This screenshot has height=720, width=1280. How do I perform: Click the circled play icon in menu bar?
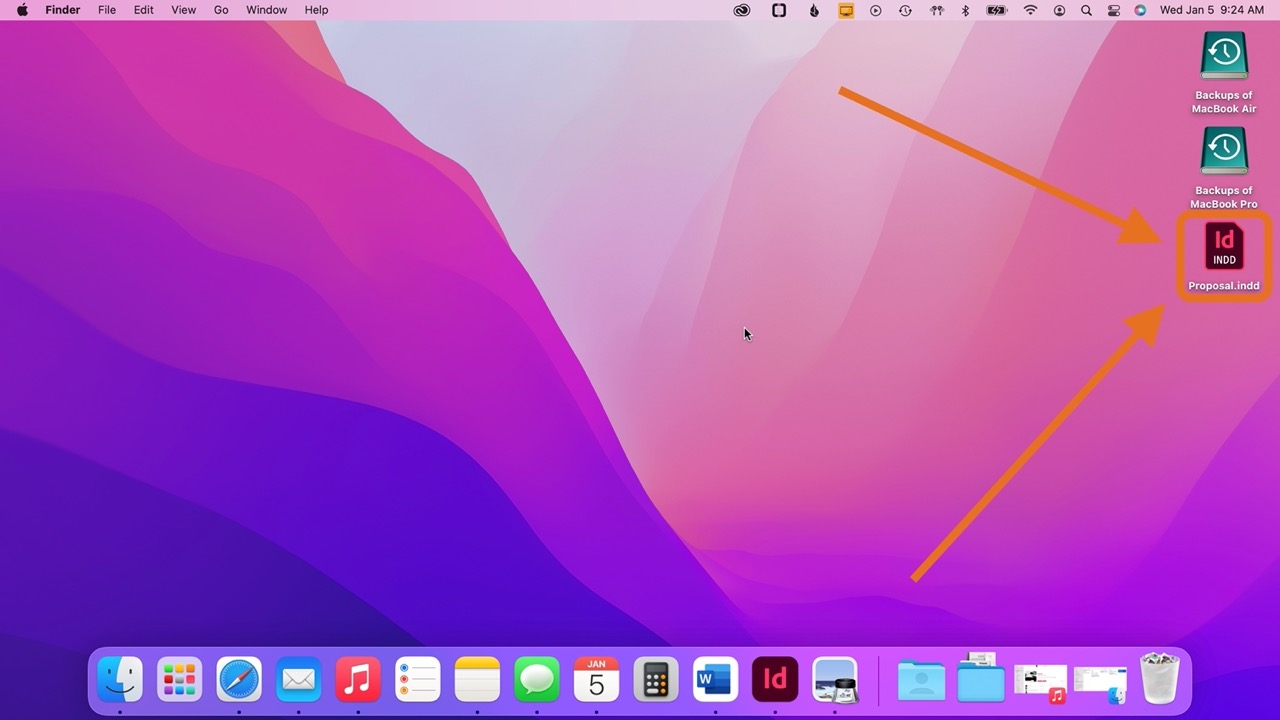[876, 10]
